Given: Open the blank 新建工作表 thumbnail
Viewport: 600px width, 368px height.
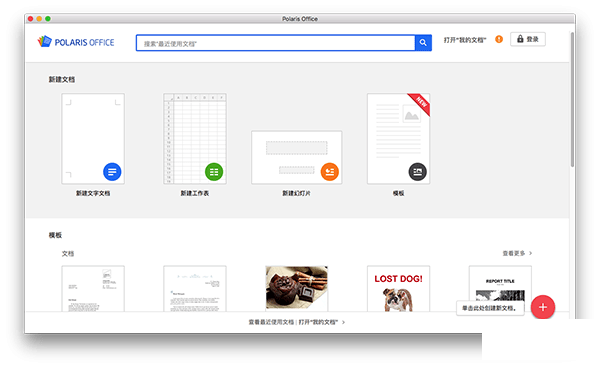Looking at the screenshot, I should [x=195, y=139].
